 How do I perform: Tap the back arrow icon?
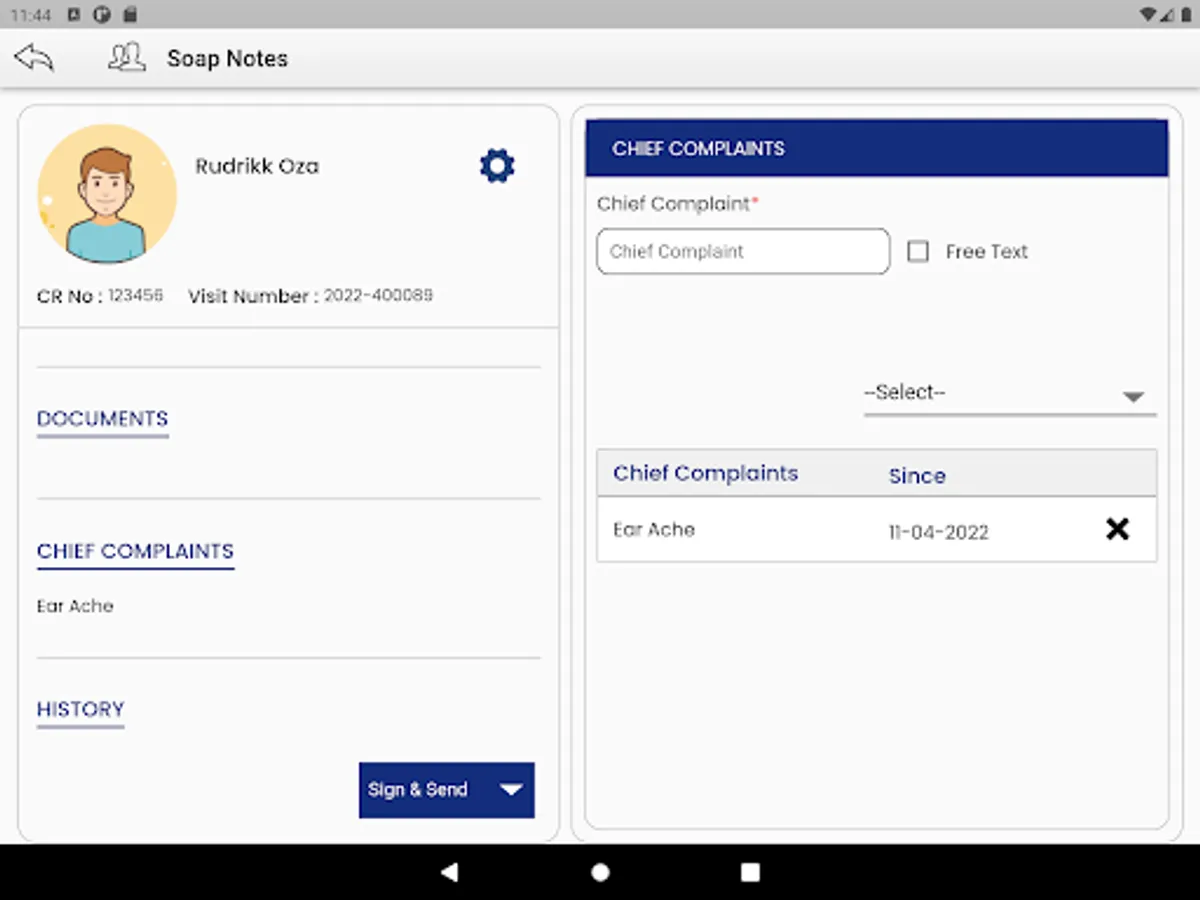(x=34, y=58)
